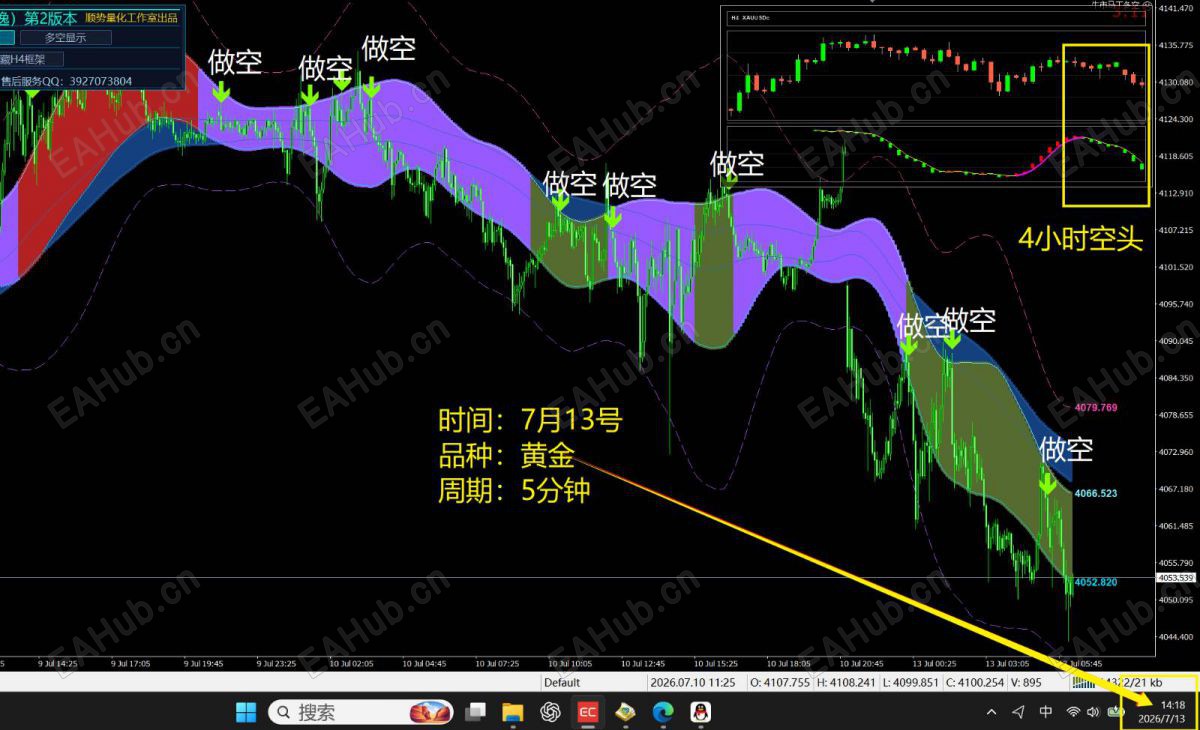Open the Wi-Fi network tray icon
1200x730 pixels.
1073,712
